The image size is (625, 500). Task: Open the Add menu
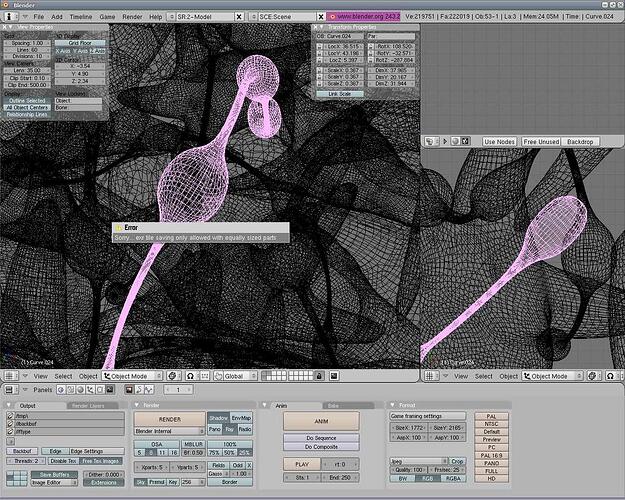(57, 17)
